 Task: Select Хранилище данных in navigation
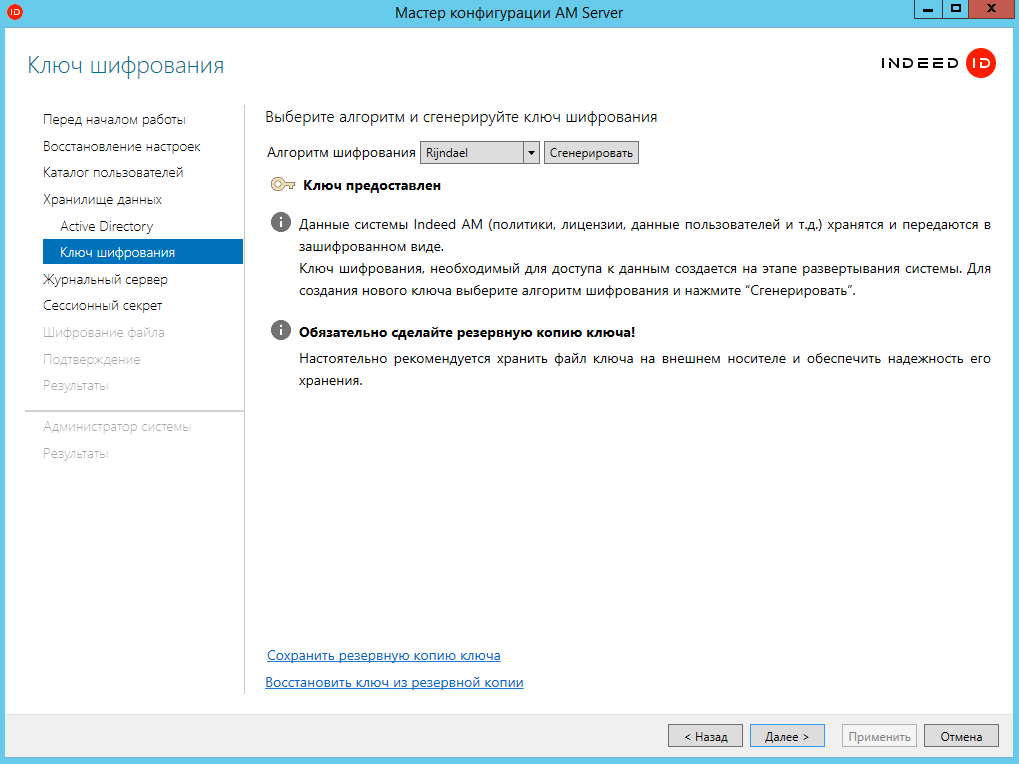(x=102, y=200)
